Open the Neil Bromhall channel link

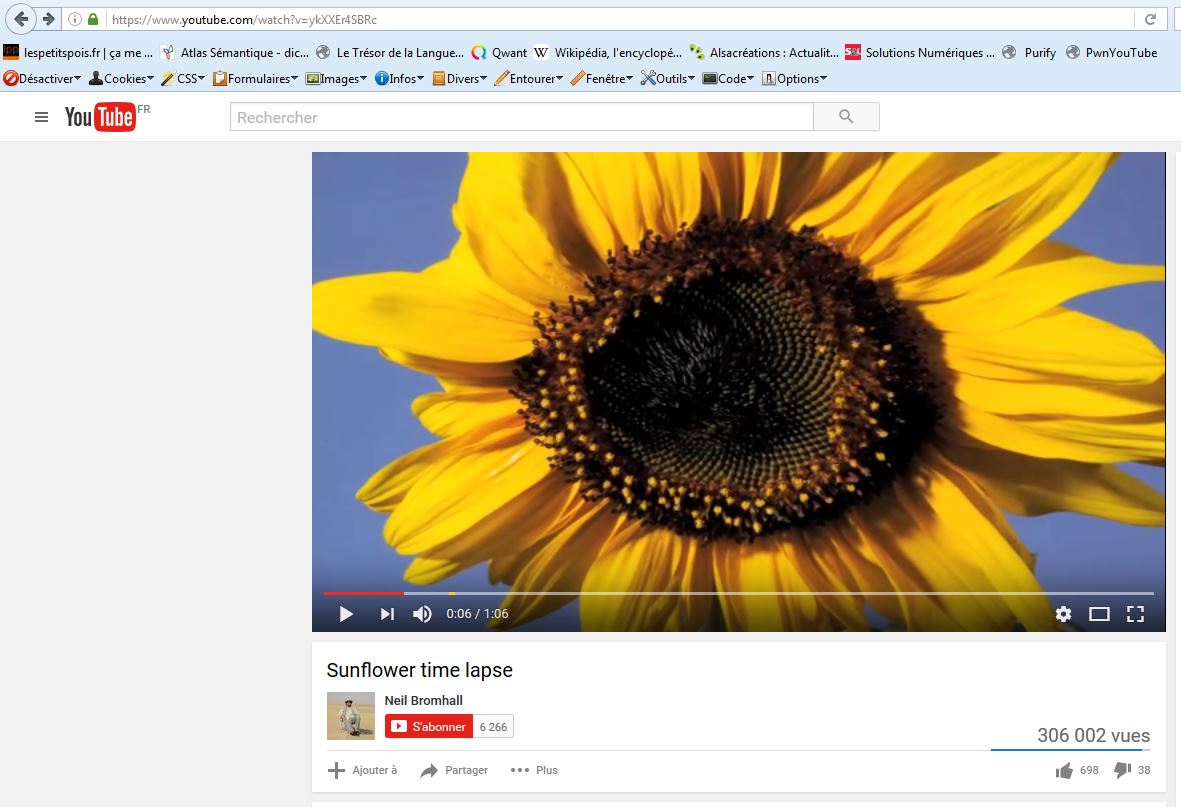point(423,701)
